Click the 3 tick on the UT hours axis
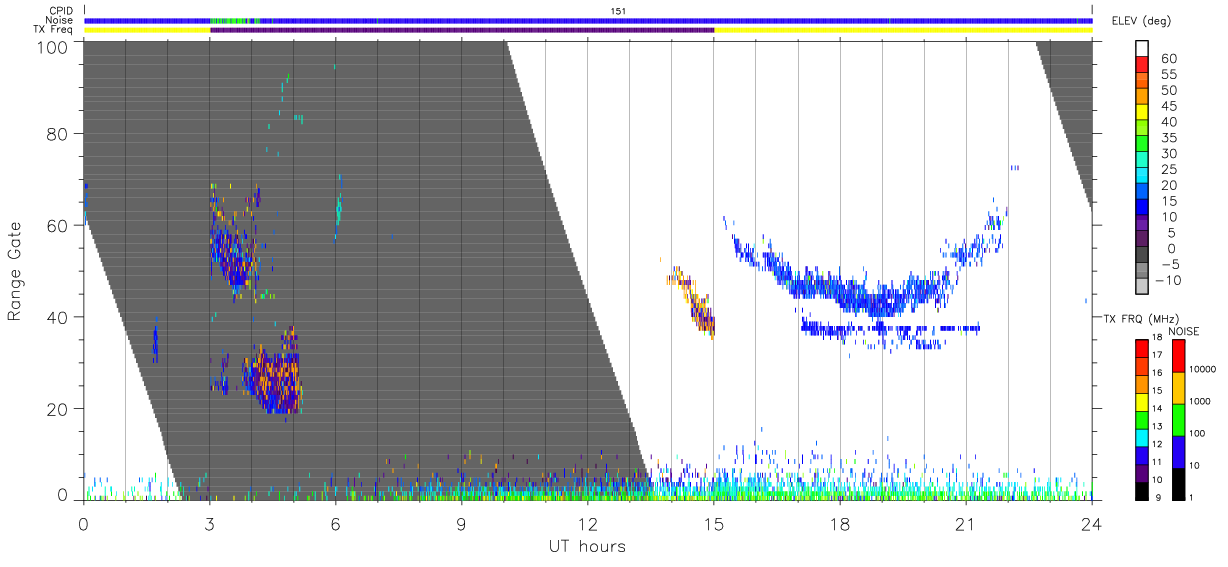1228x567 pixels. 209,522
